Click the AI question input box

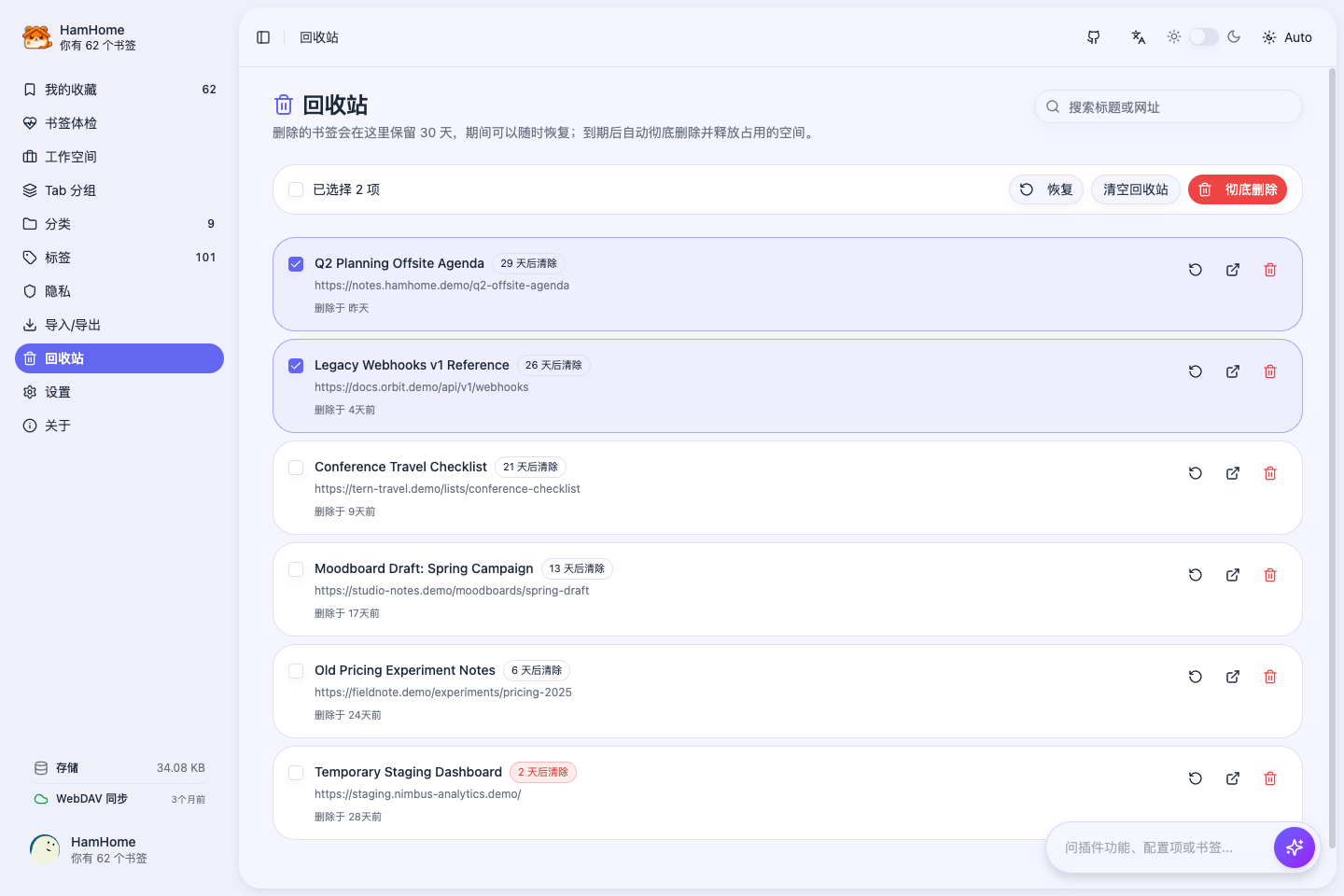click(x=1159, y=847)
